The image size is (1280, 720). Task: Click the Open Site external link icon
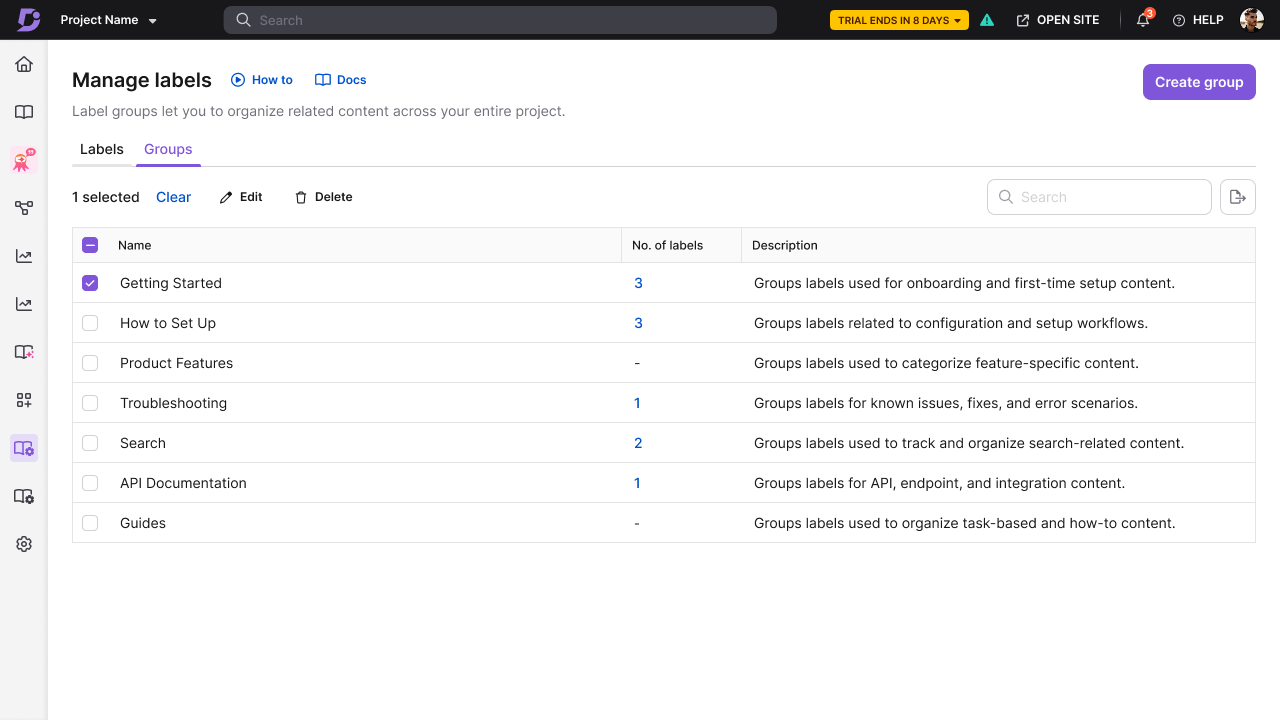[1023, 20]
